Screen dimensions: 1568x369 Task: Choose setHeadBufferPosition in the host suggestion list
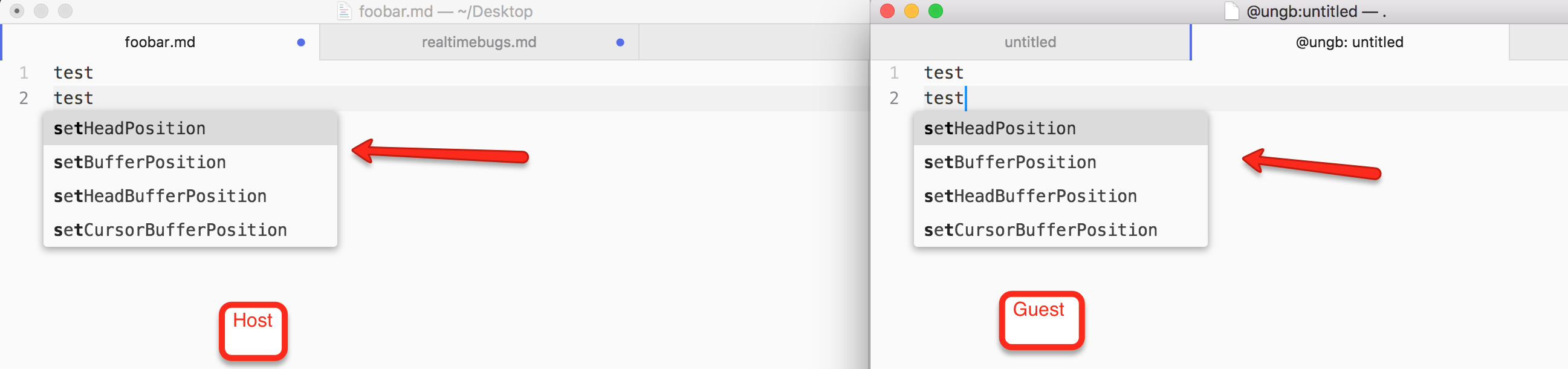pos(160,195)
